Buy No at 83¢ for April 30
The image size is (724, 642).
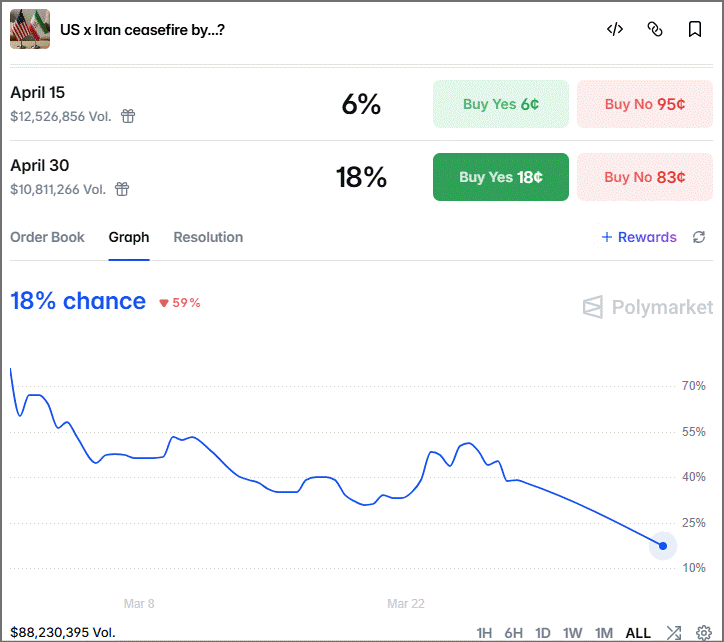(645, 177)
